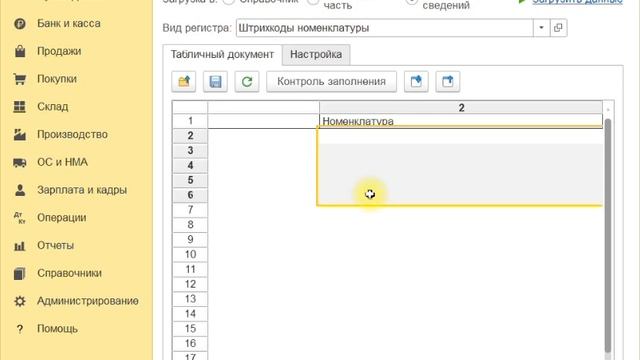Select column header 2
Viewport: 640px width, 360px height.
[x=461, y=107]
